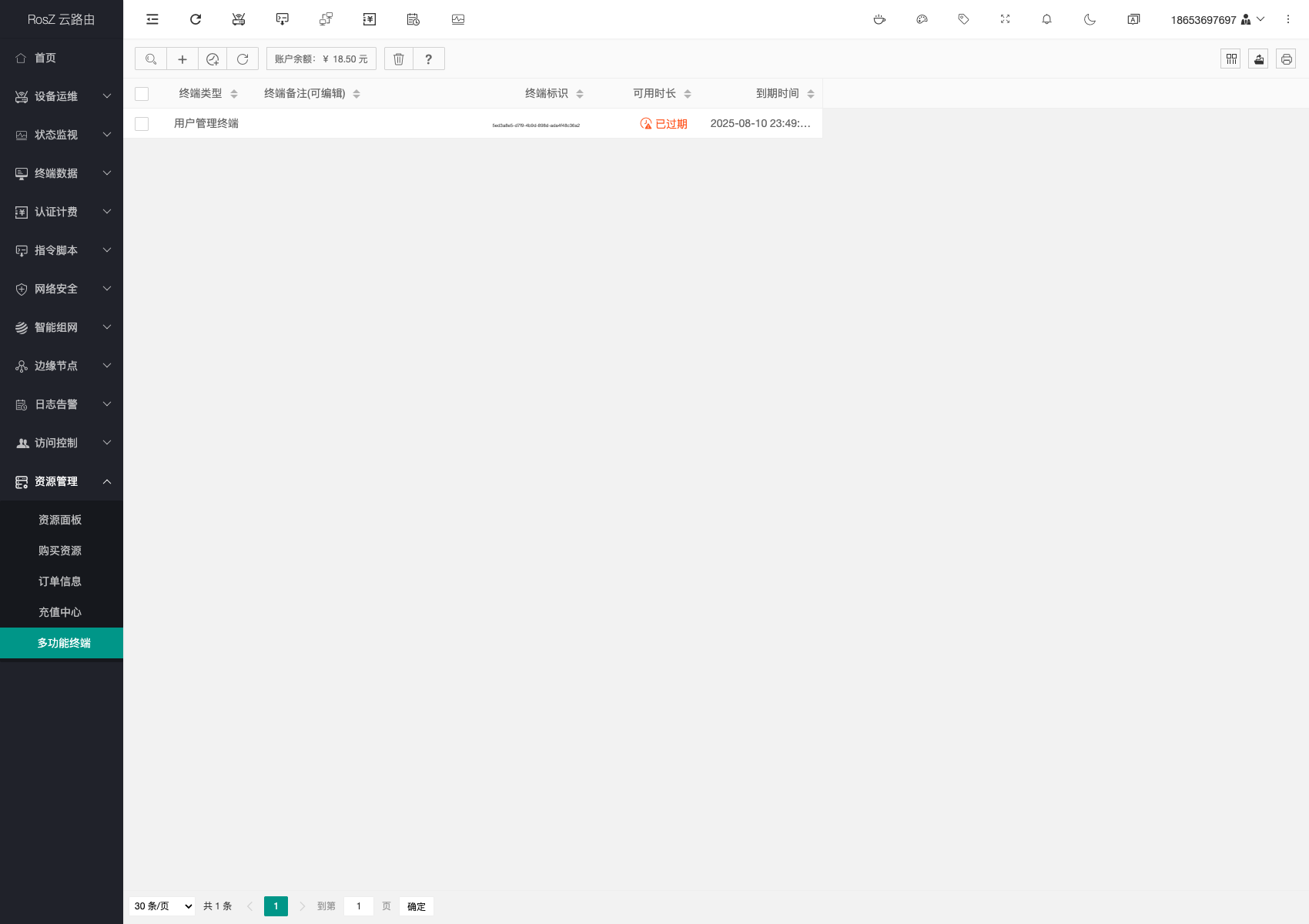This screenshot has width=1309, height=924.
Task: Click the 账户余额 balance button
Action: [x=321, y=59]
